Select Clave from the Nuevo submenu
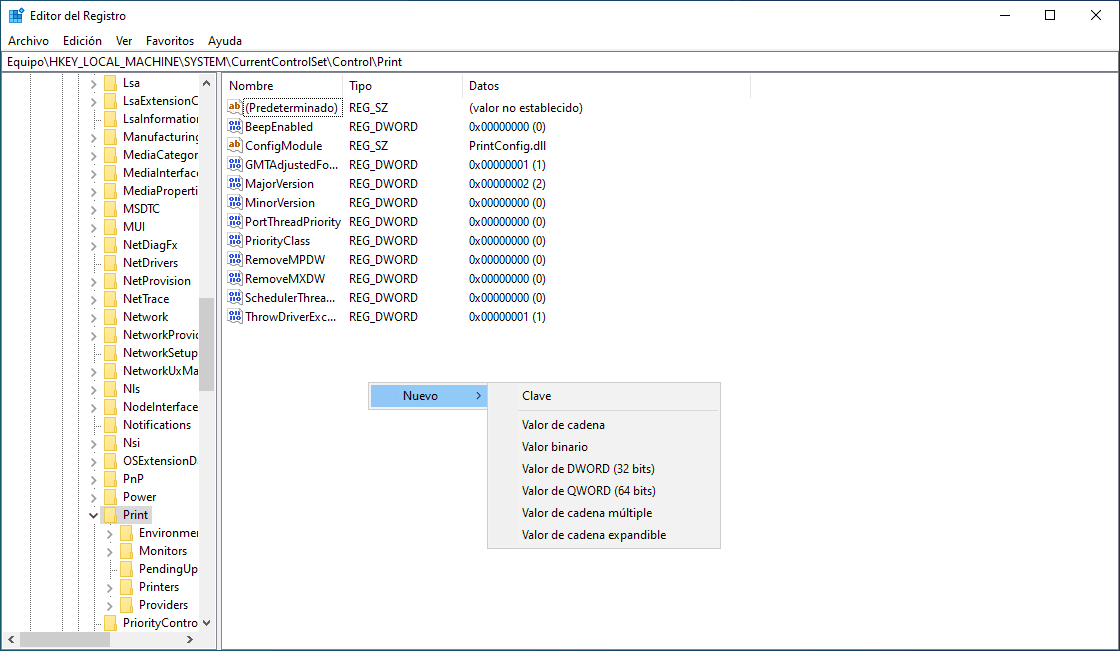 pyautogui.click(x=536, y=396)
